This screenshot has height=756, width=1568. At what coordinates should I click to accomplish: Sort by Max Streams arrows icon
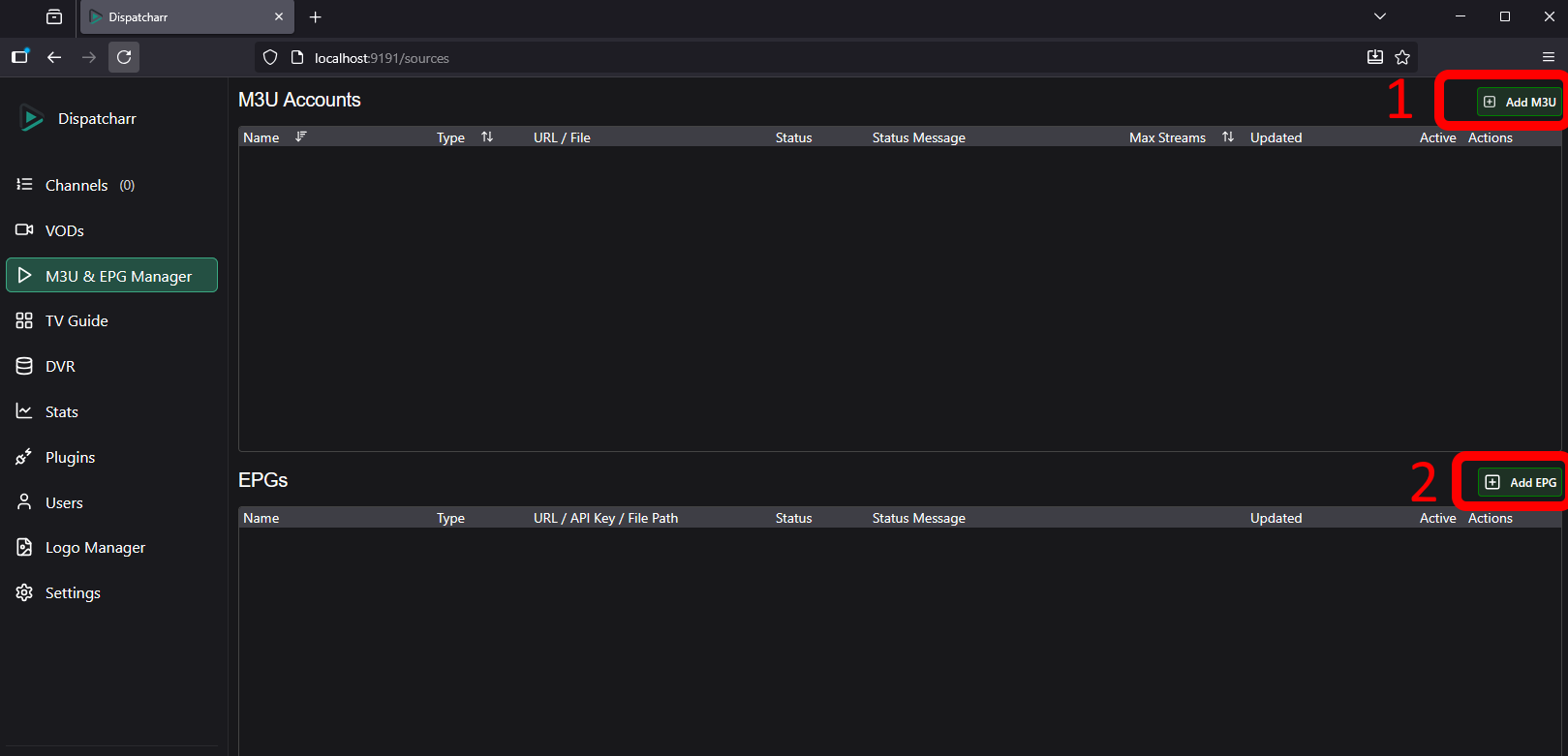pos(1228,136)
